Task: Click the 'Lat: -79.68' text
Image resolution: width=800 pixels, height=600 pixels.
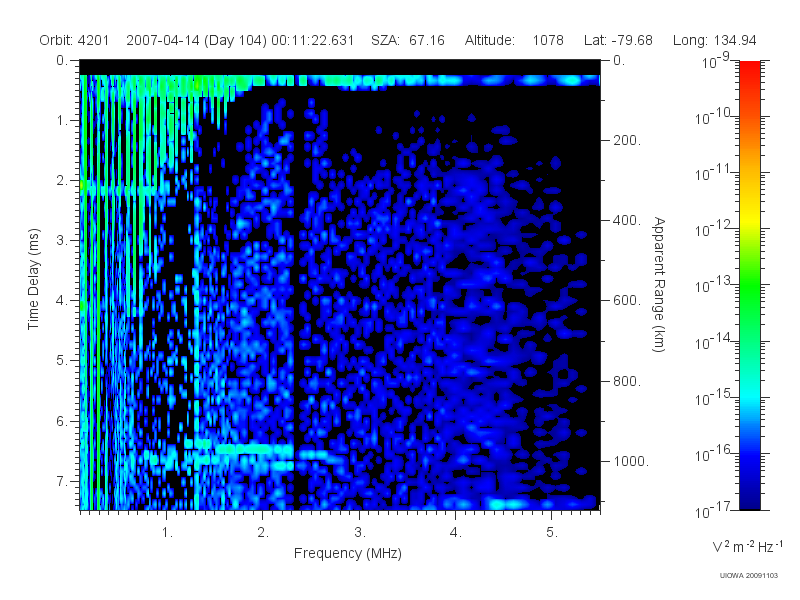Action: pos(618,40)
